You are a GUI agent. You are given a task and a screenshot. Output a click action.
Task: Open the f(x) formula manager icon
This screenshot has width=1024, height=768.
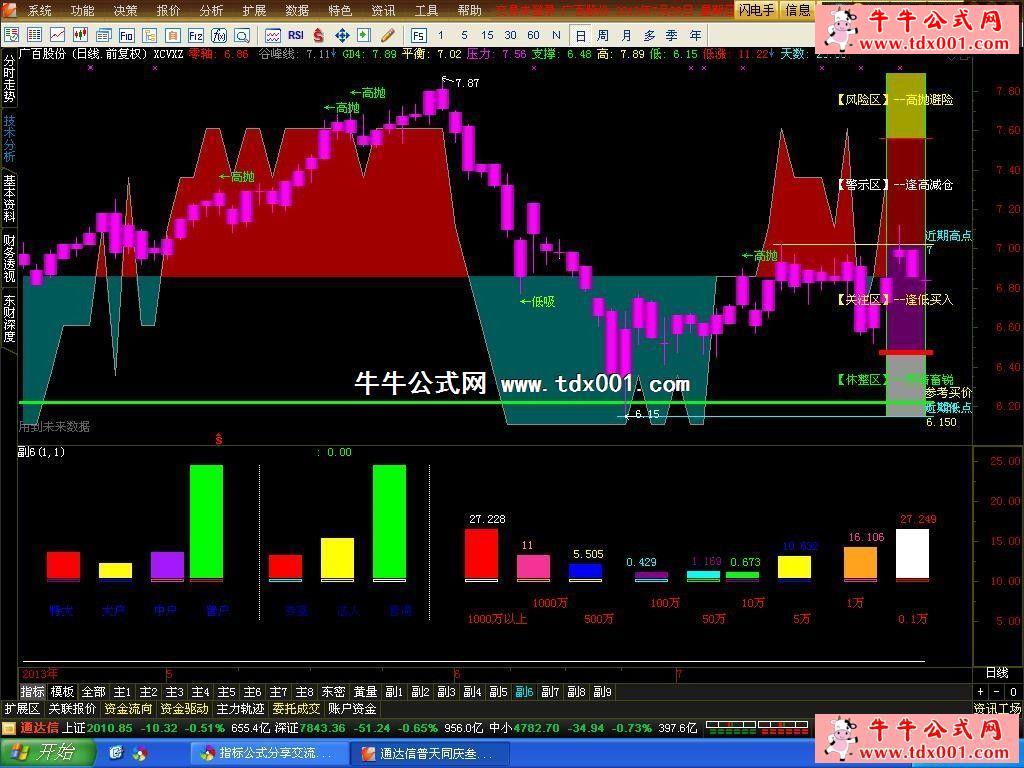(x=219, y=36)
